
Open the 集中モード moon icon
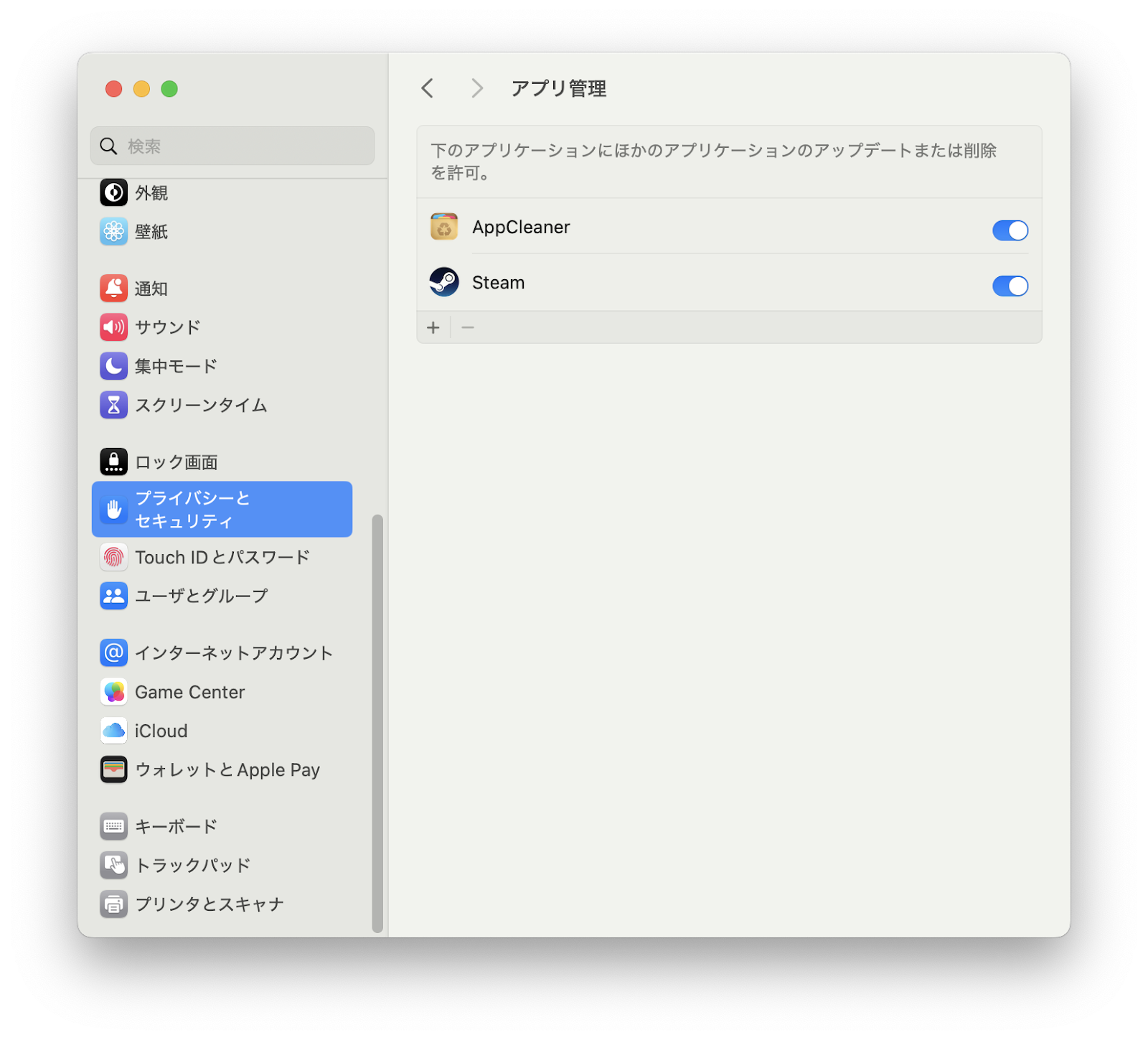pos(113,366)
